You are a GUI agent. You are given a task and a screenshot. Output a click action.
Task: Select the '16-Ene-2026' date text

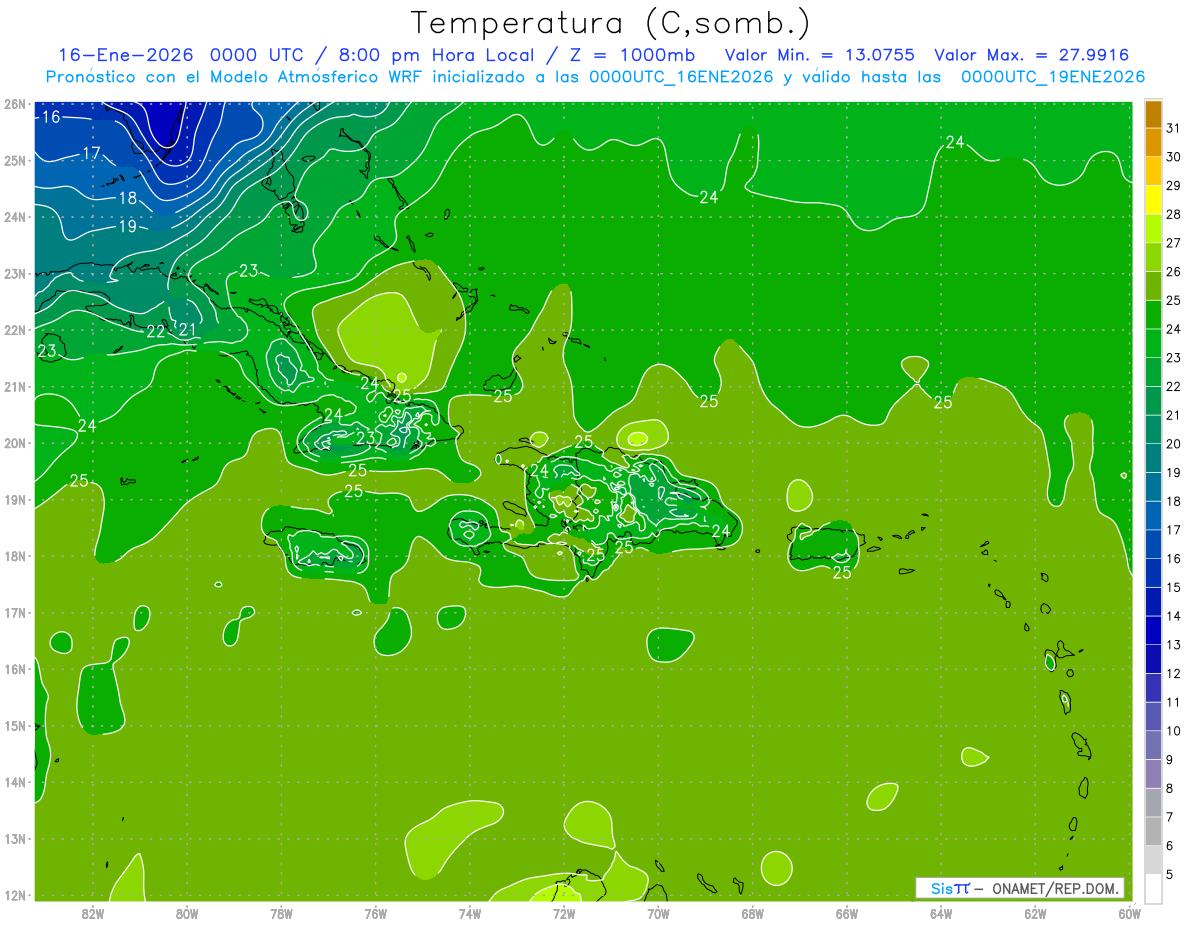(124, 55)
